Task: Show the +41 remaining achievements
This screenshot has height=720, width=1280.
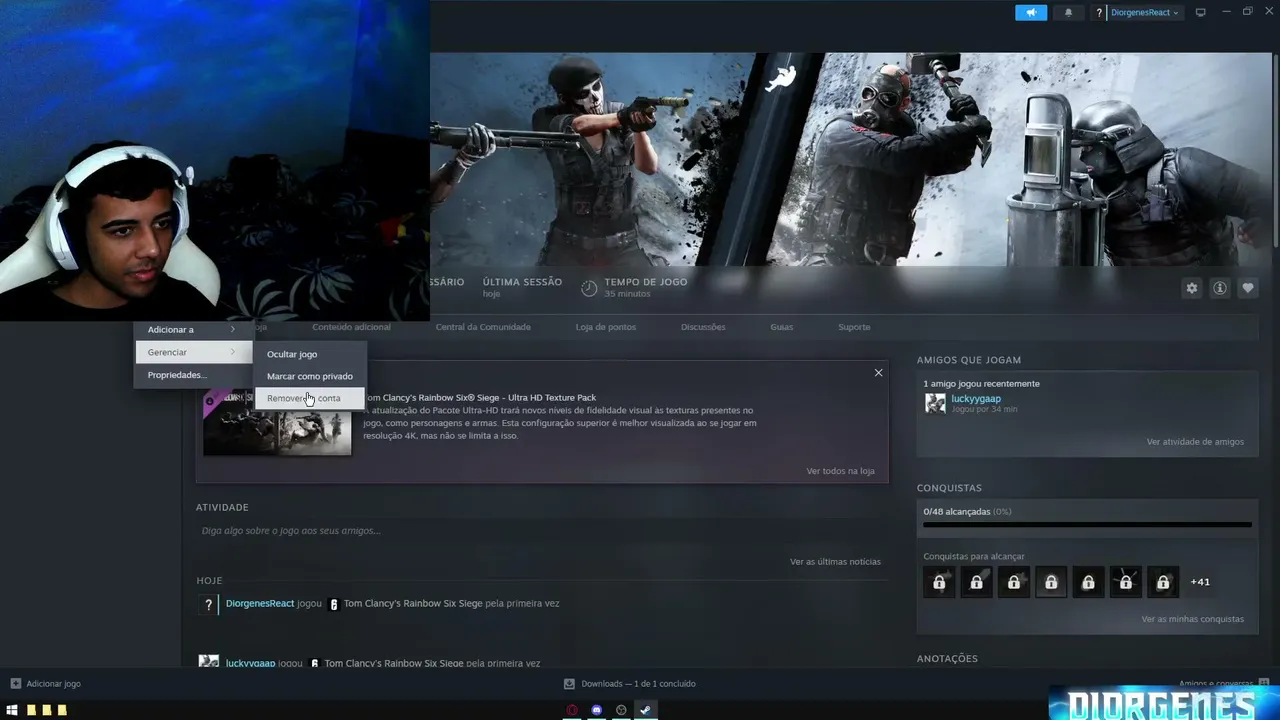Action: point(1200,582)
